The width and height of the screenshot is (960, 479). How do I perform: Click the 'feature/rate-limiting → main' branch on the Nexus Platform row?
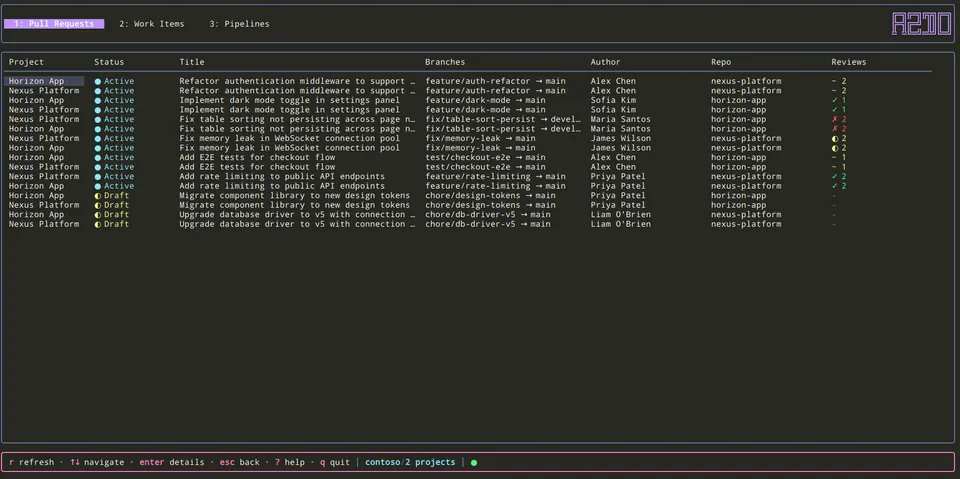496,176
